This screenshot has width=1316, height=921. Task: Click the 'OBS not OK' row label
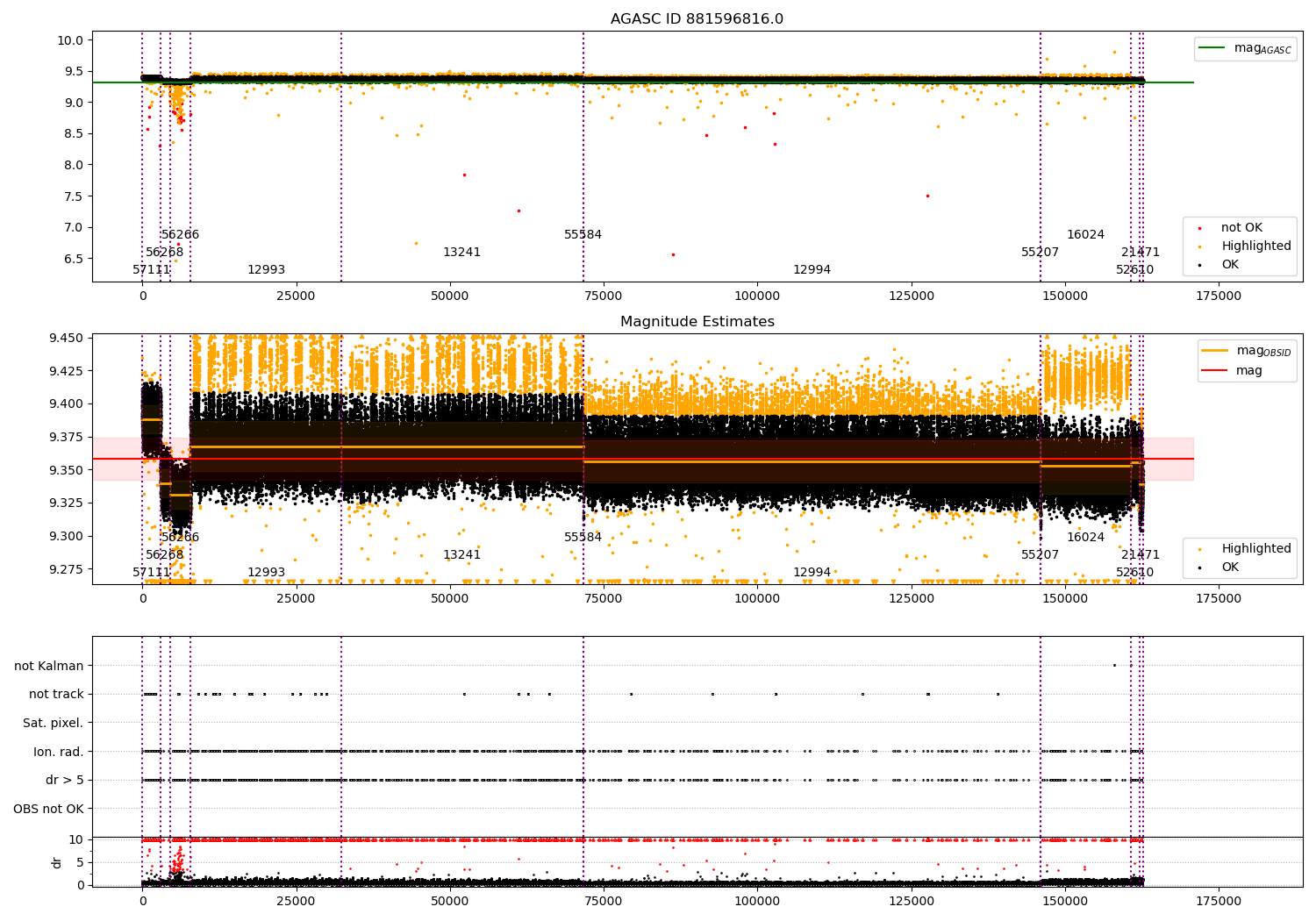(48, 809)
